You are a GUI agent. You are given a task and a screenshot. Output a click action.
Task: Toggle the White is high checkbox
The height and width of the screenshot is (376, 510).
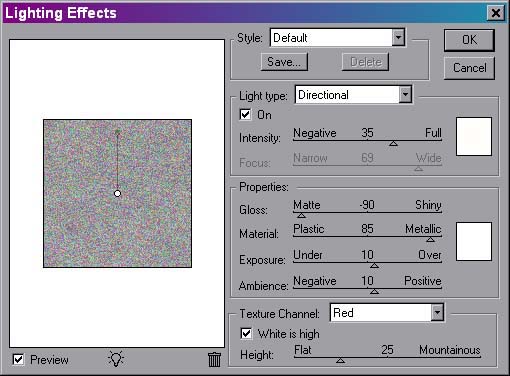(x=246, y=334)
